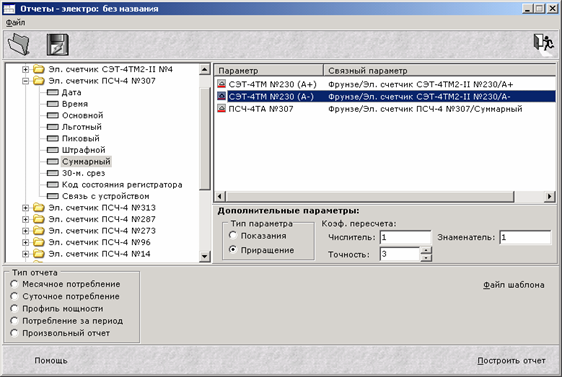Click the tree's scroll-down arrow
Image resolution: width=562 pixels, height=377 pixels.
pos(204,256)
